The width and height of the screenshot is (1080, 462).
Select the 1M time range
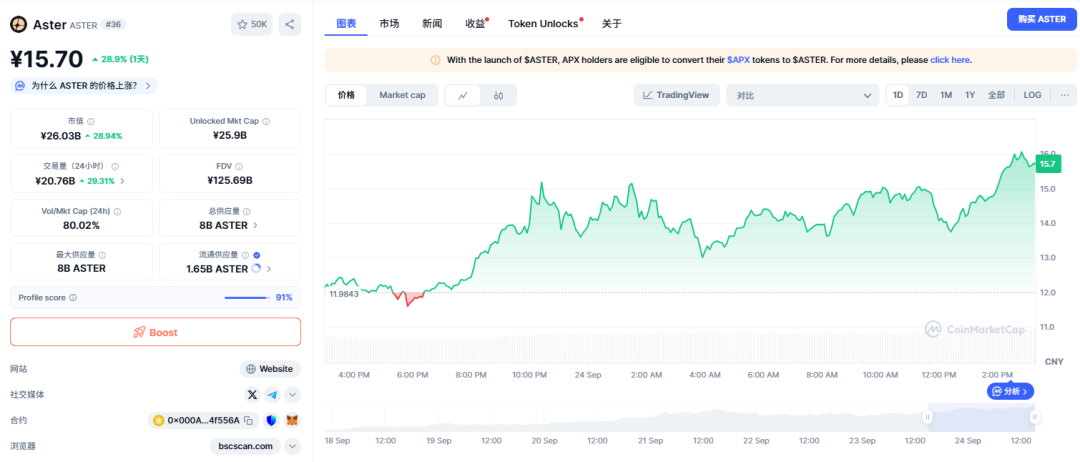click(x=946, y=95)
